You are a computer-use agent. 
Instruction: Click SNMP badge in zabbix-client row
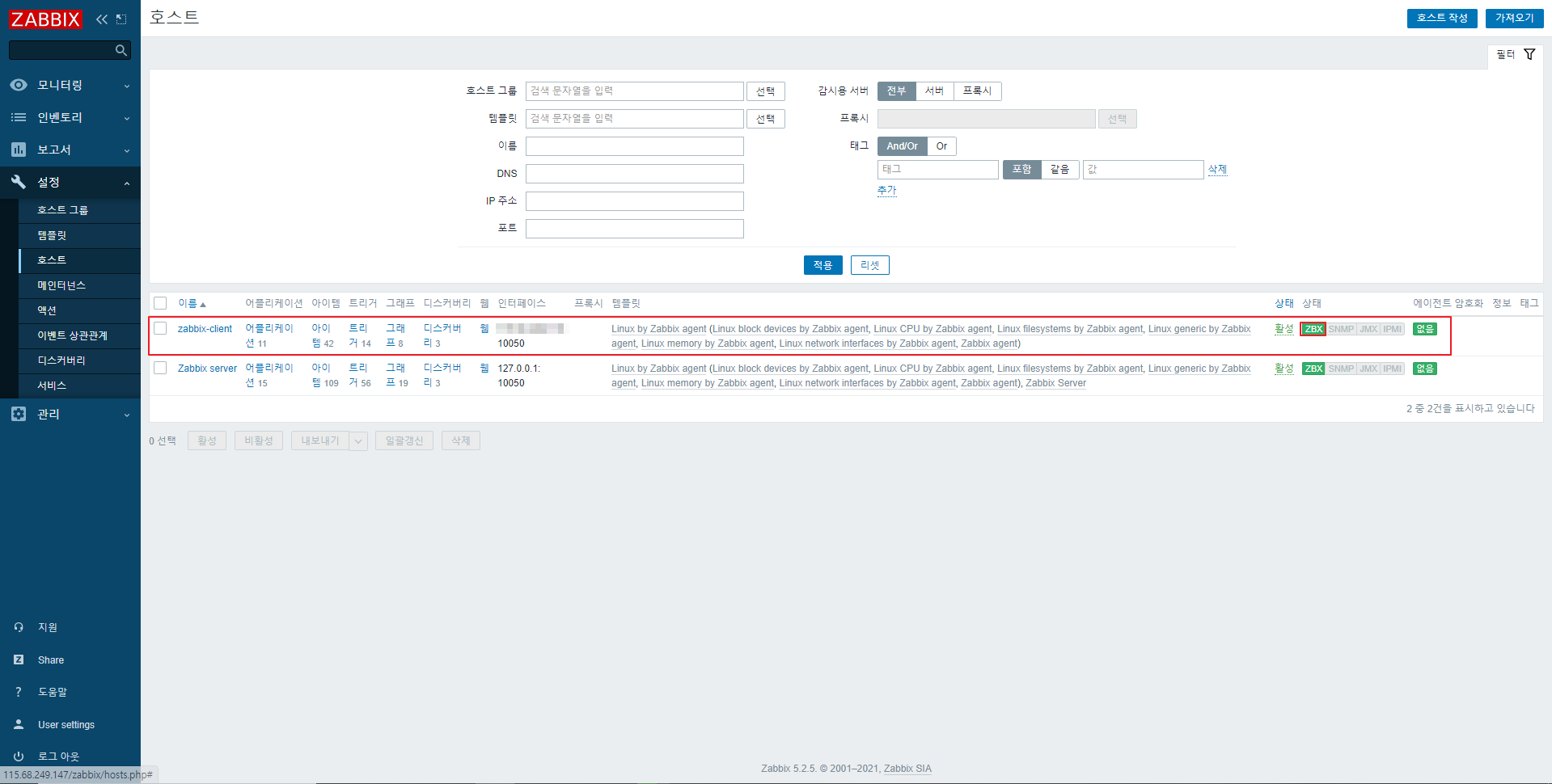[x=1341, y=329]
